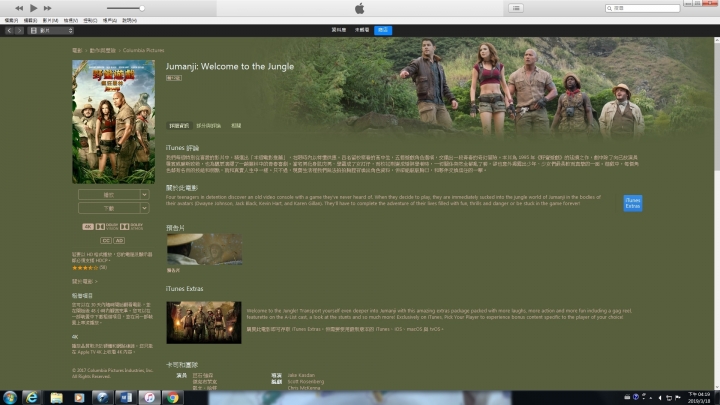Open File Explorer from taskbar
The height and width of the screenshot is (405, 720).
click(56, 398)
